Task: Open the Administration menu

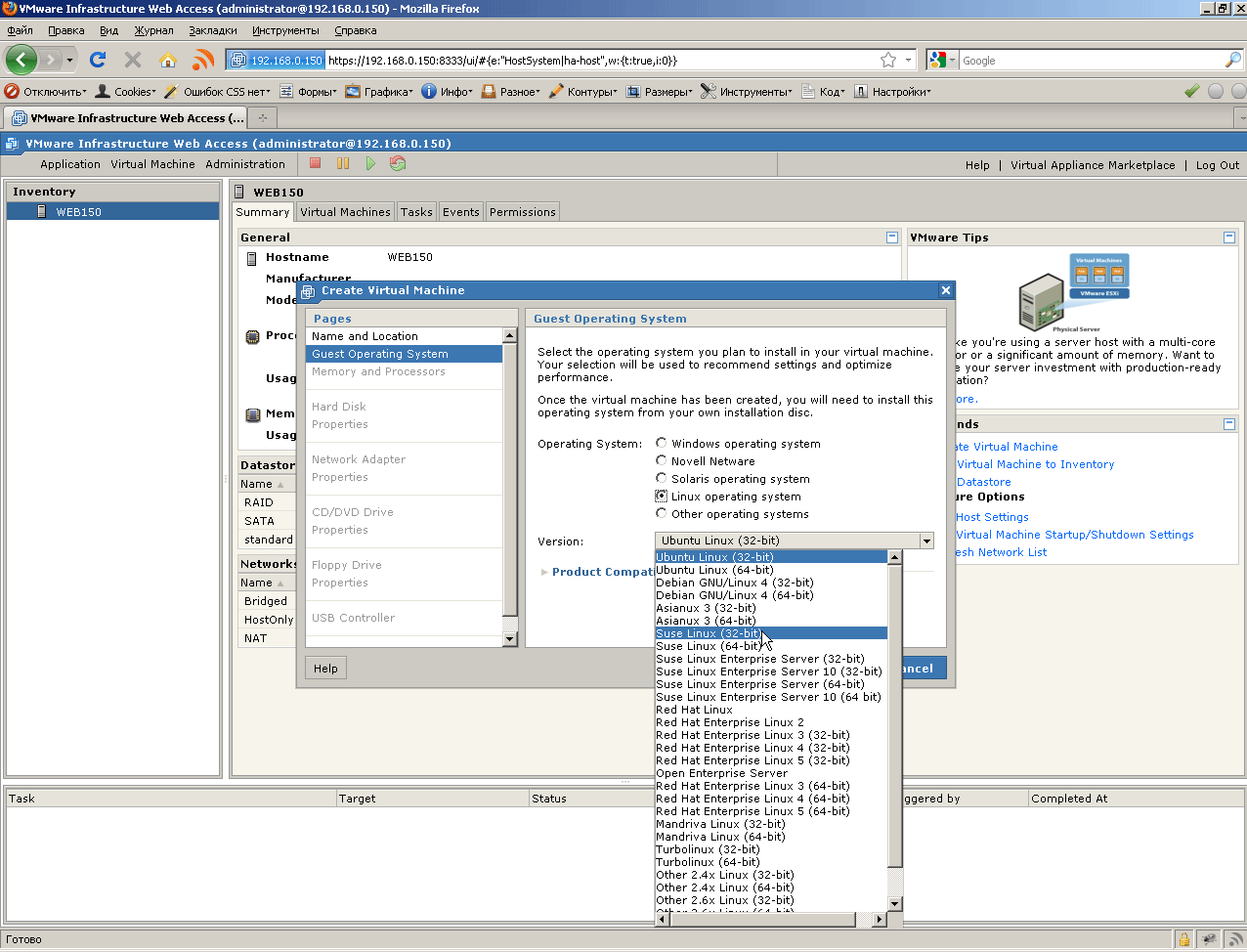Action: [x=245, y=164]
